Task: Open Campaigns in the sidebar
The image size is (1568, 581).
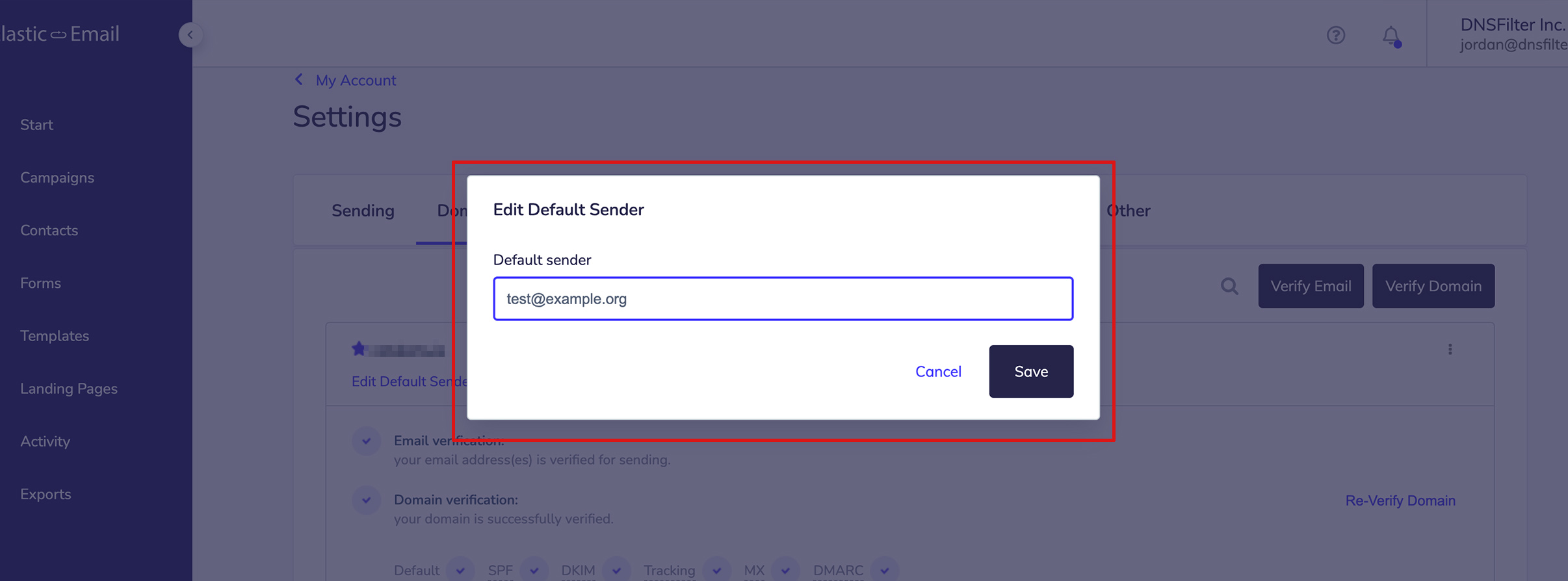Action: 57,177
